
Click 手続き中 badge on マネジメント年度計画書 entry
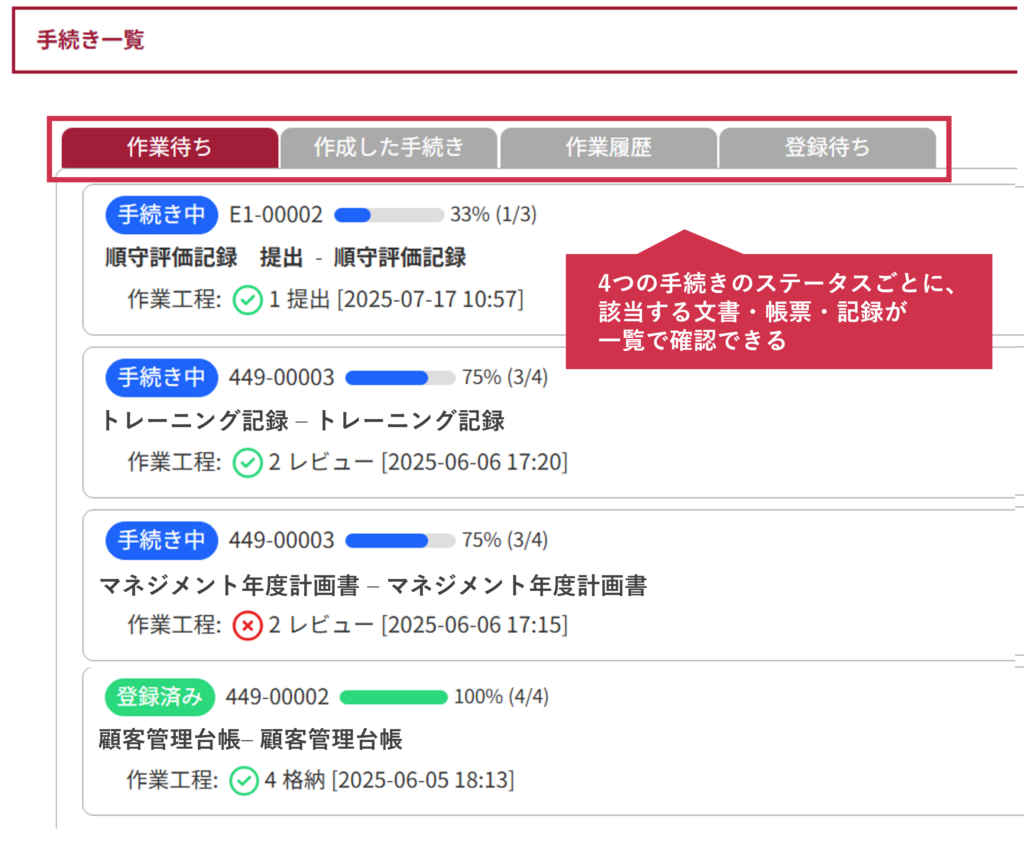pyautogui.click(x=161, y=541)
